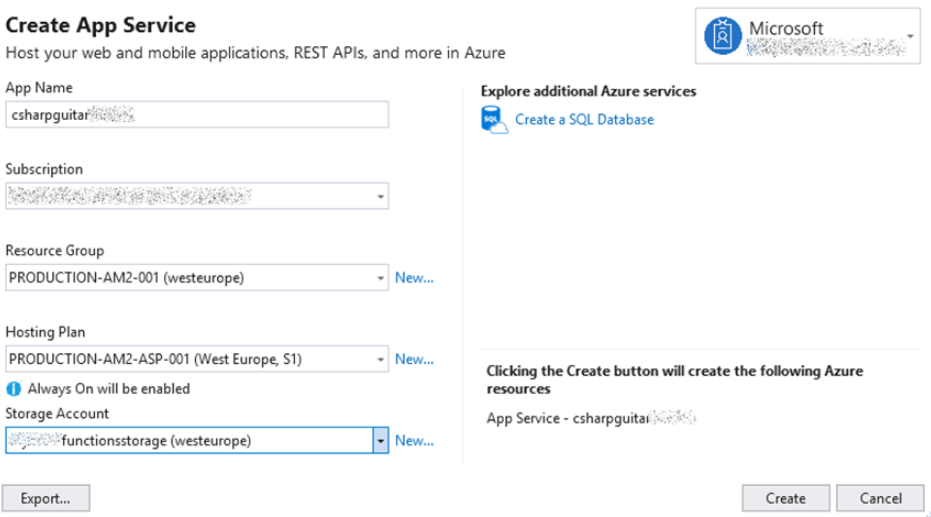Click the Create button

[x=786, y=498]
